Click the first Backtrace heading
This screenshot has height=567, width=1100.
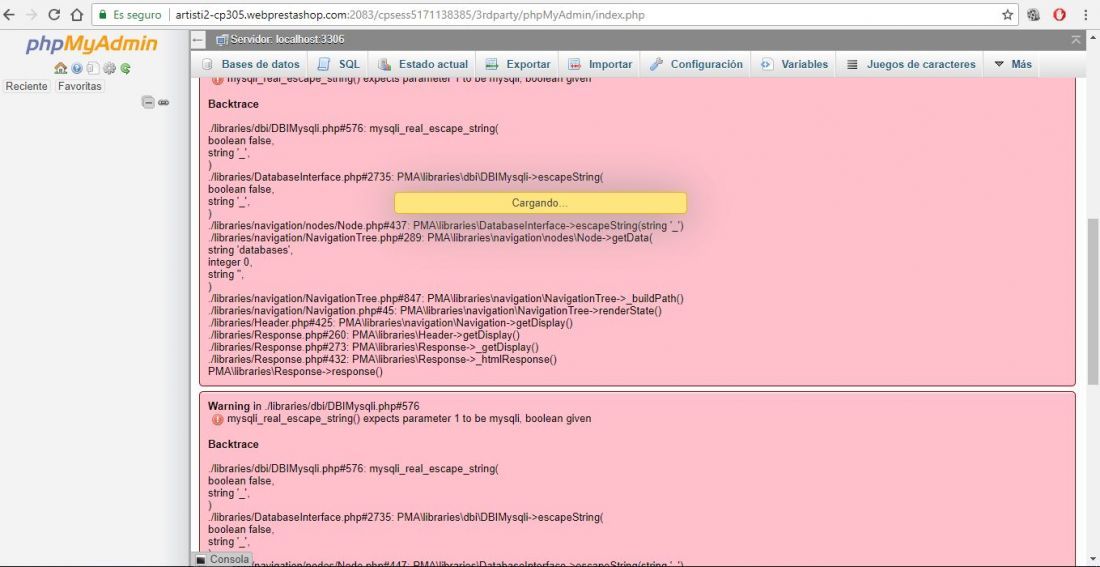click(x=234, y=104)
